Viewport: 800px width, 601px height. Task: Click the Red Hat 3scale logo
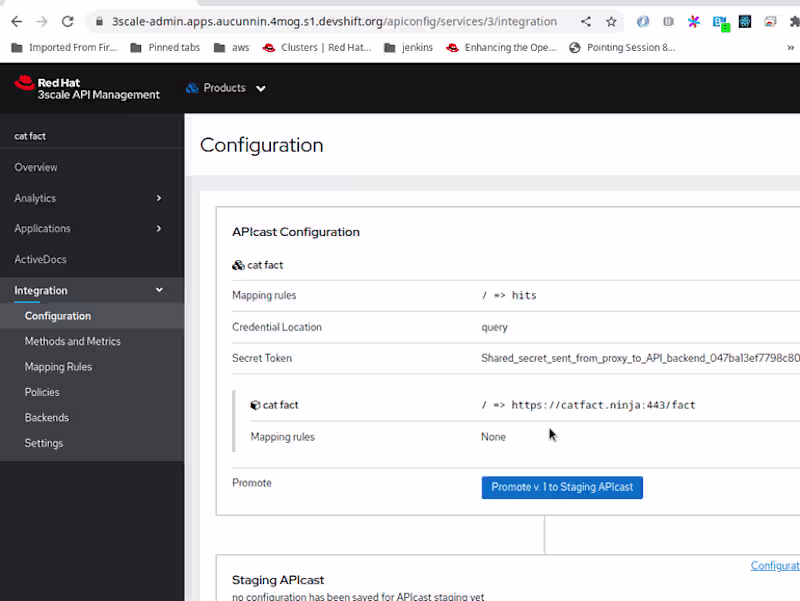87,88
